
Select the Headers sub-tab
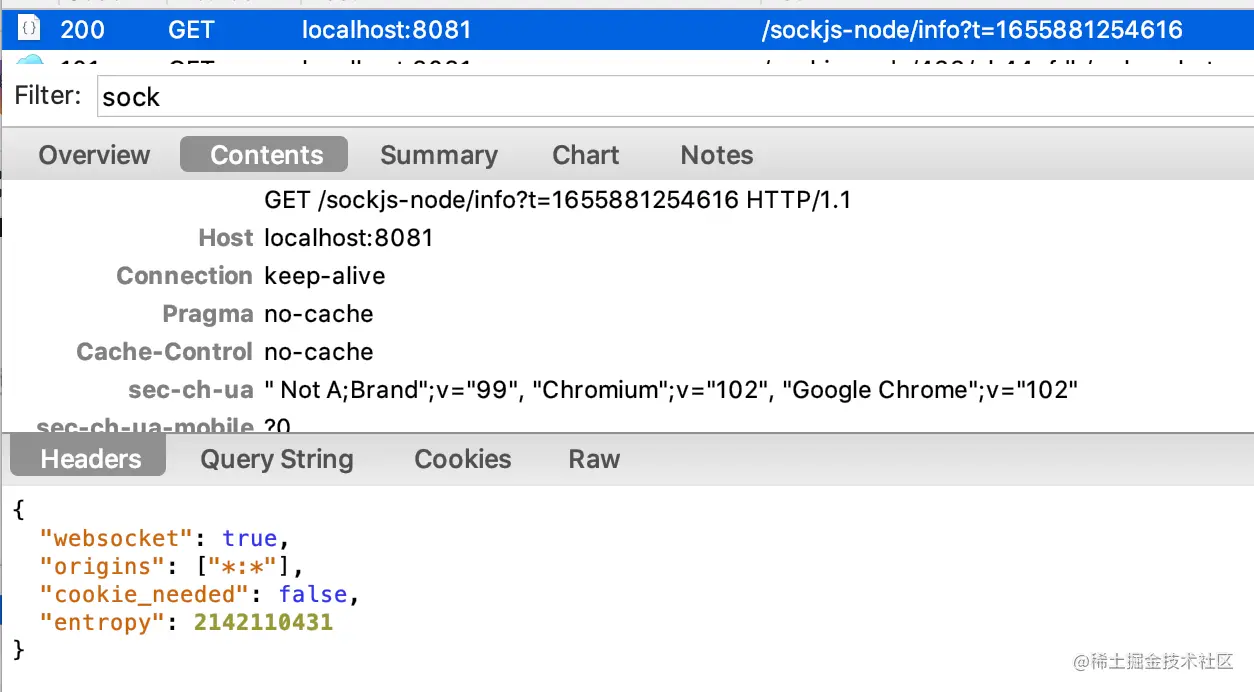tap(90, 459)
